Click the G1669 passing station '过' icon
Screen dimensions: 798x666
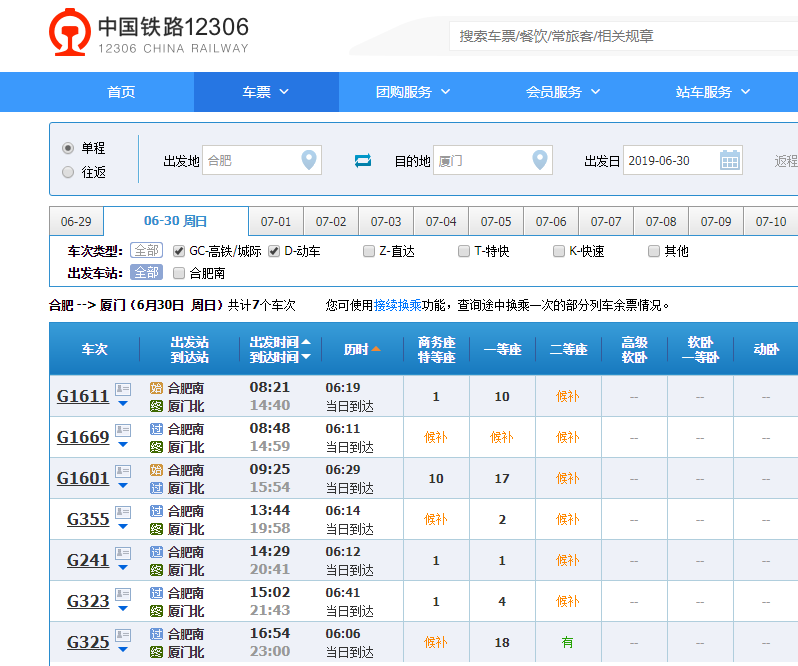pos(156,429)
